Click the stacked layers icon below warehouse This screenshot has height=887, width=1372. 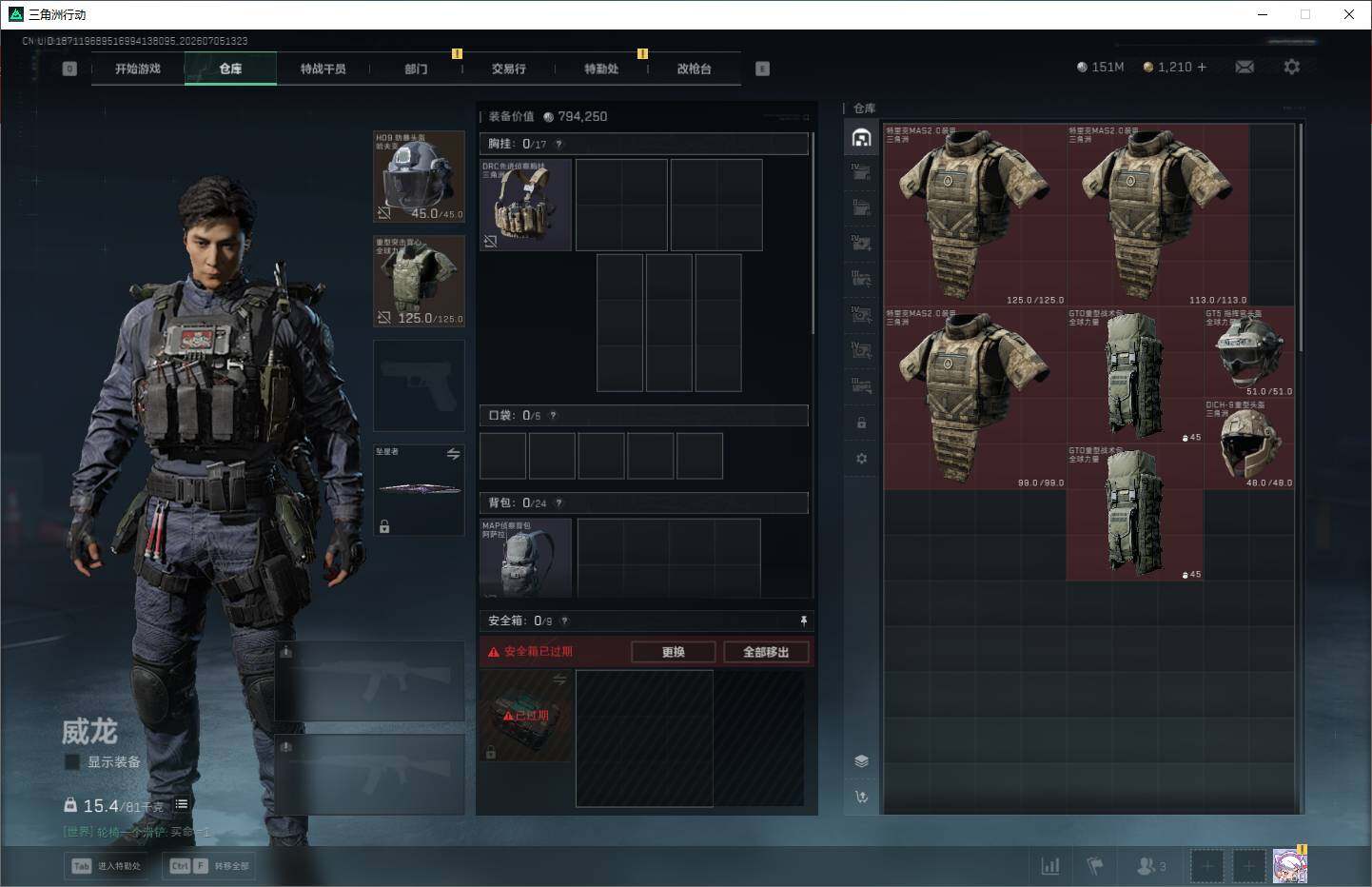click(x=861, y=760)
